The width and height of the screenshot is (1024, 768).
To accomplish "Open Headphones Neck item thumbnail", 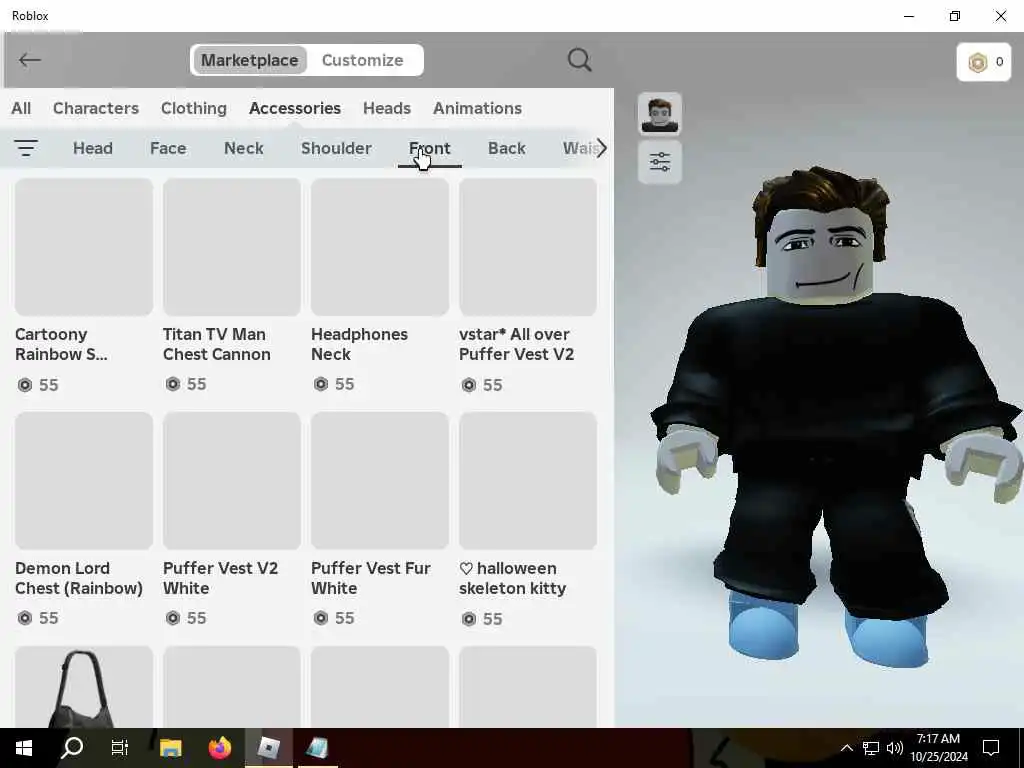I will (380, 247).
